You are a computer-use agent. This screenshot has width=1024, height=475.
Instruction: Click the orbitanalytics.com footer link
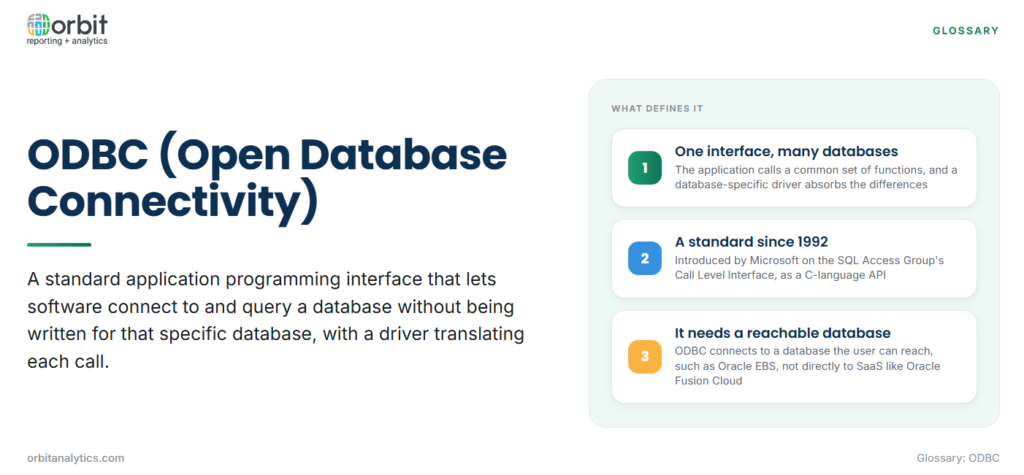click(x=76, y=458)
